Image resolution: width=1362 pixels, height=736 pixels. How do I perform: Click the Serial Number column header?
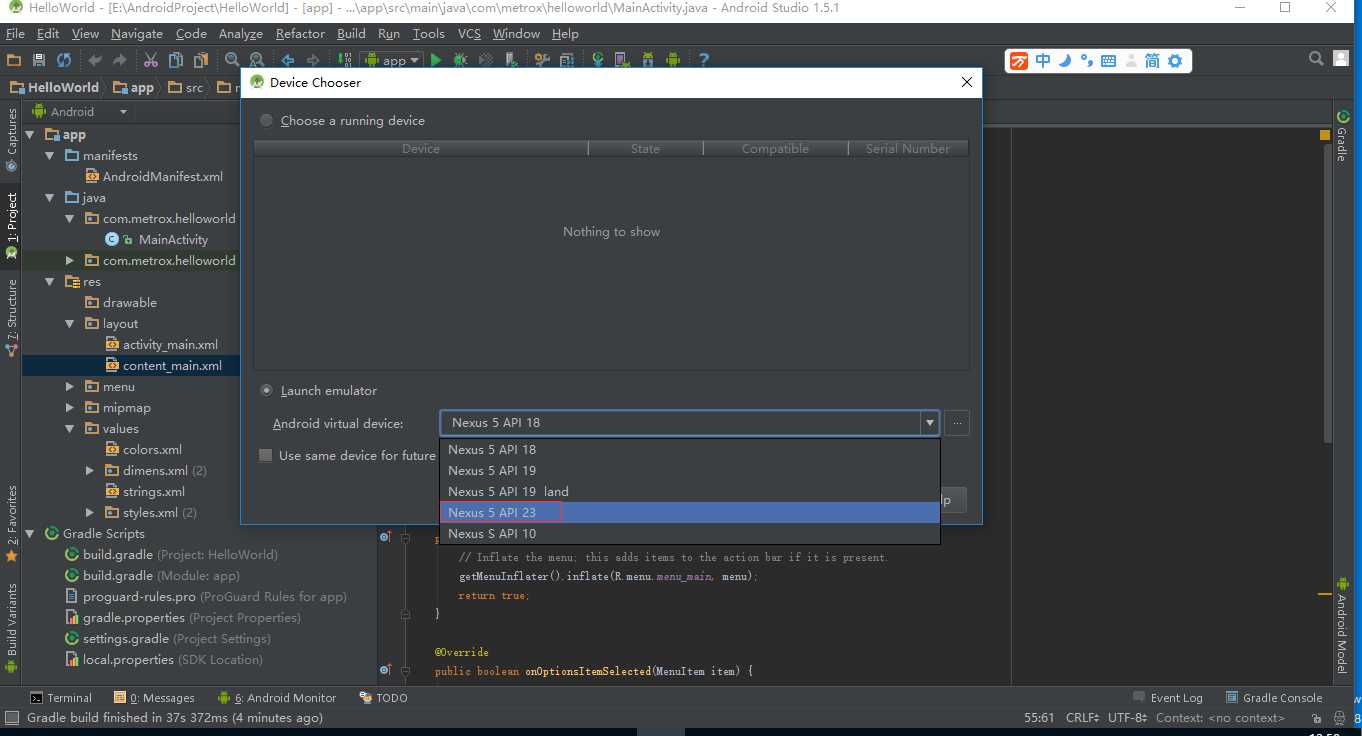[908, 148]
